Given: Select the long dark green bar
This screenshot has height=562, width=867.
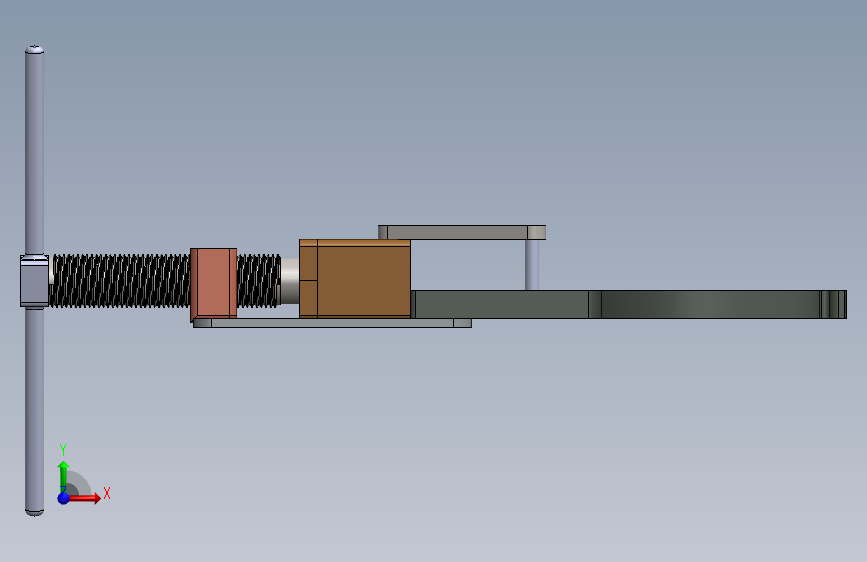Looking at the screenshot, I should tap(629, 304).
